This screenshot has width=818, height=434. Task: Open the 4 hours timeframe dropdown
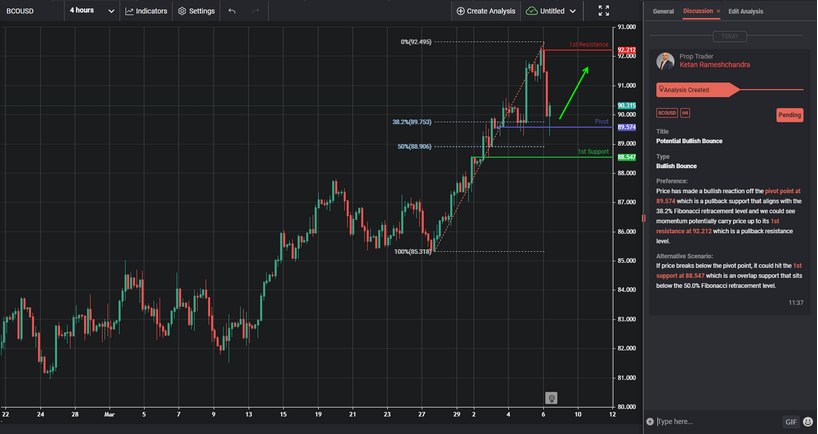(x=92, y=10)
